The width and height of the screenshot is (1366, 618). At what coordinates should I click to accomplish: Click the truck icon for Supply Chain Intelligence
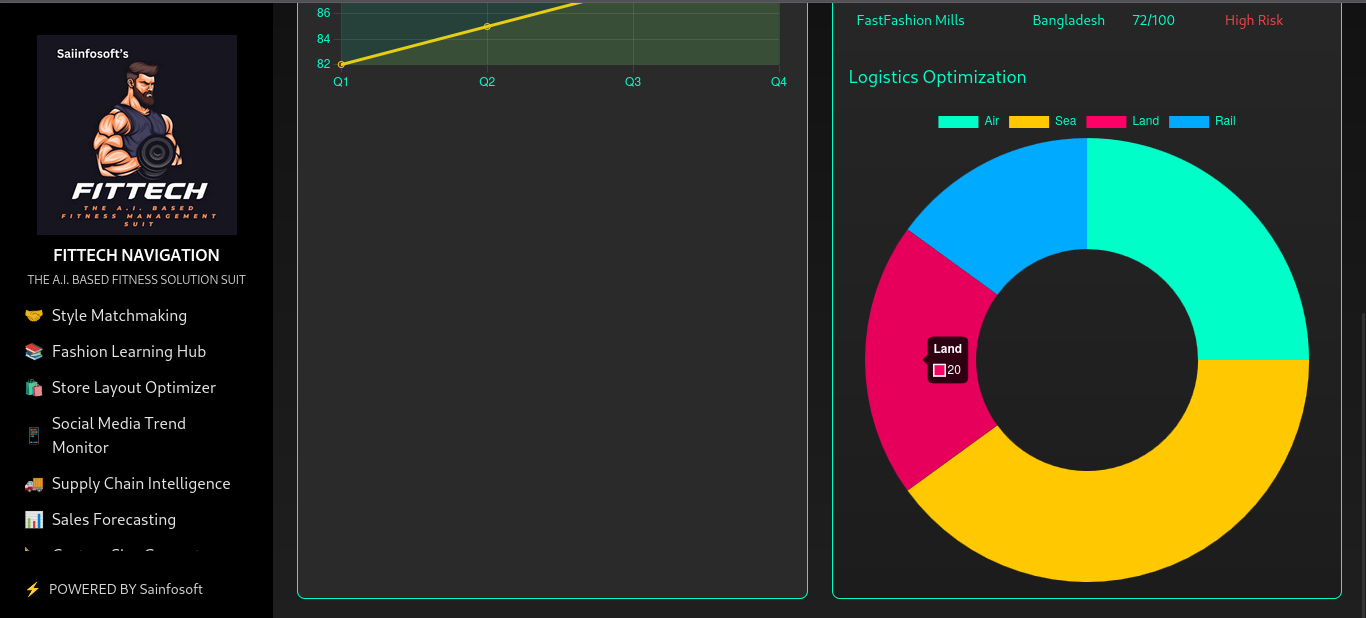(34, 484)
